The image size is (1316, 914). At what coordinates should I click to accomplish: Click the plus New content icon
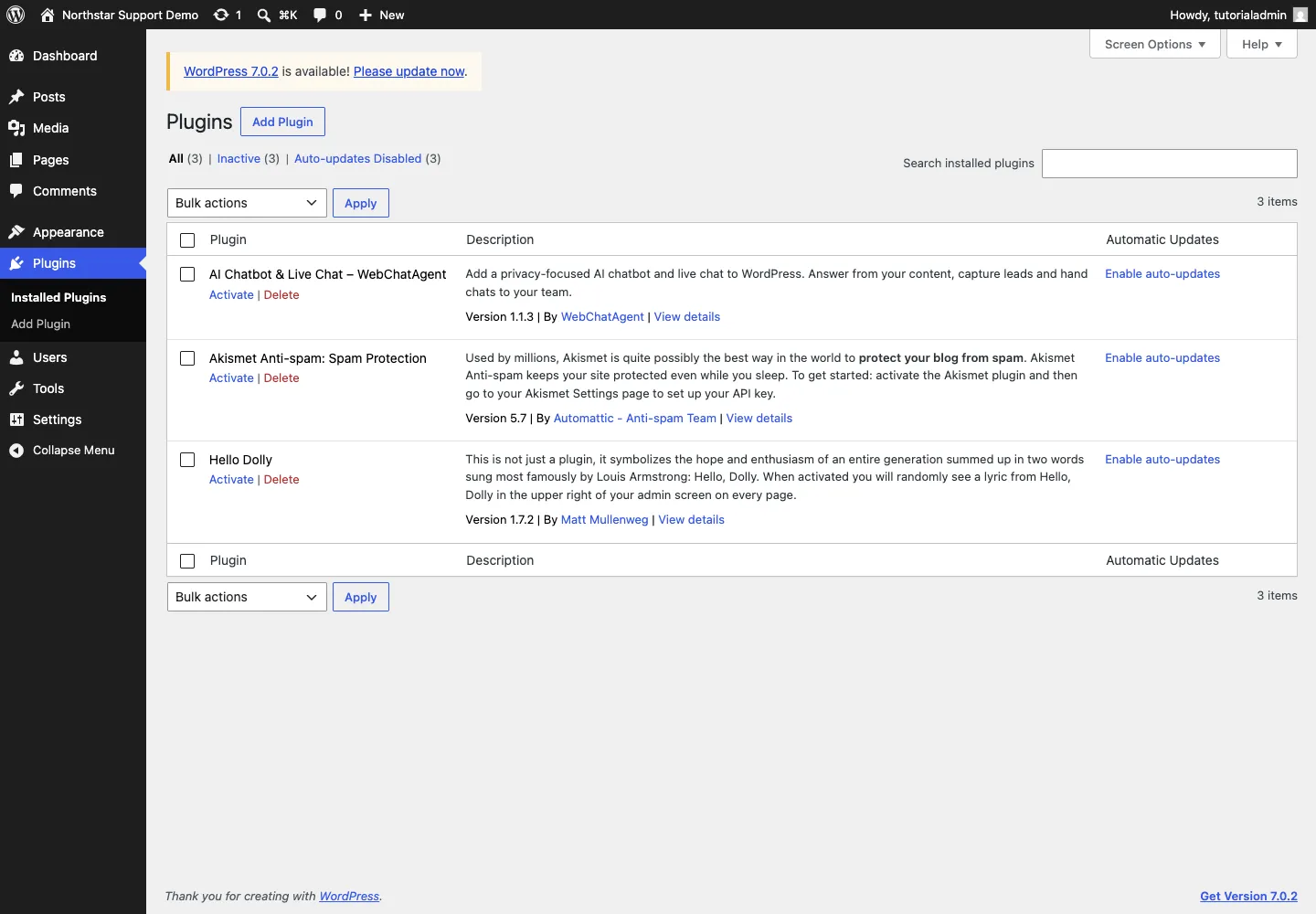366,15
